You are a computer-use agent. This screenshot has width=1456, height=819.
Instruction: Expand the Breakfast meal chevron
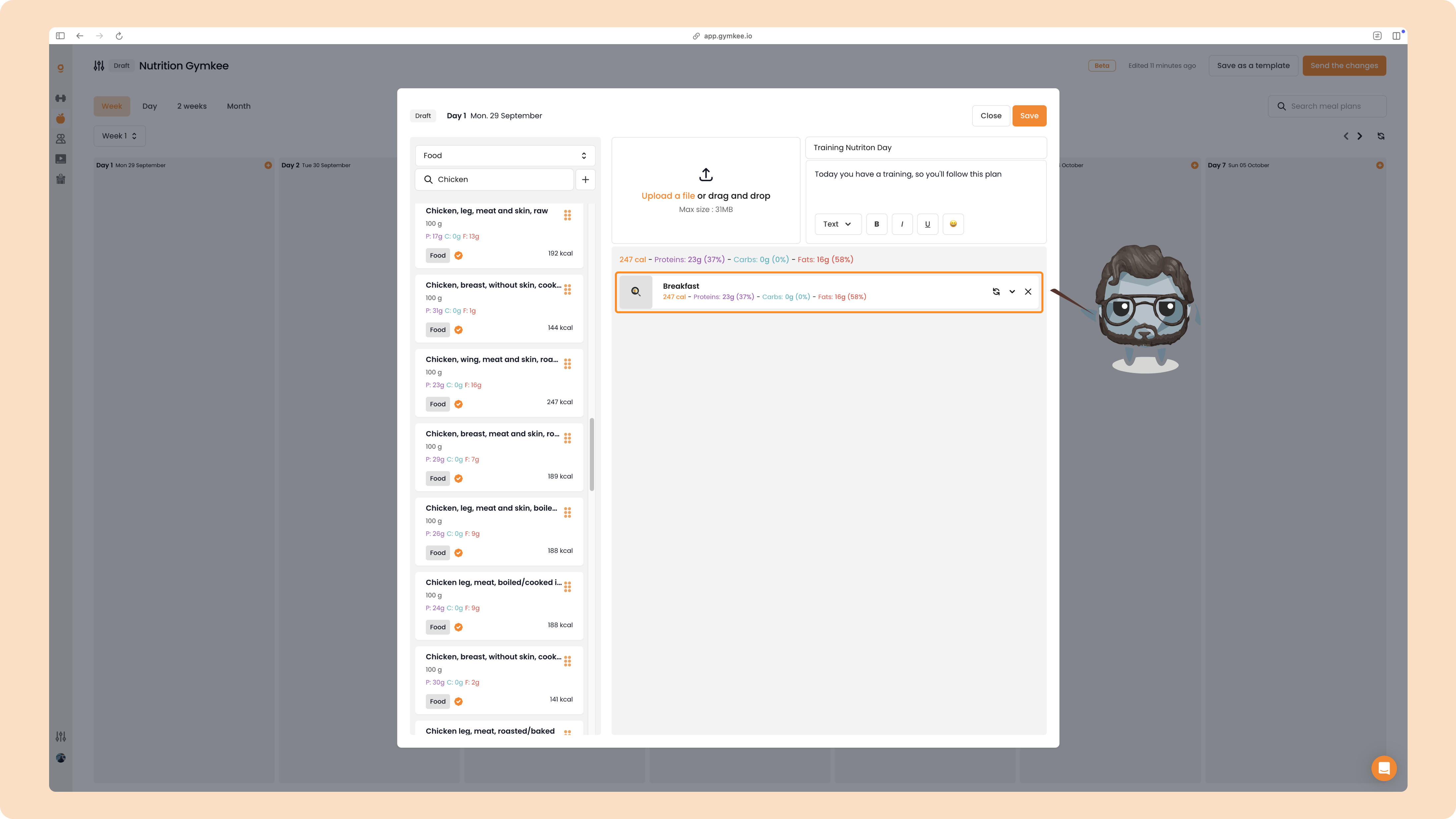coord(1012,292)
